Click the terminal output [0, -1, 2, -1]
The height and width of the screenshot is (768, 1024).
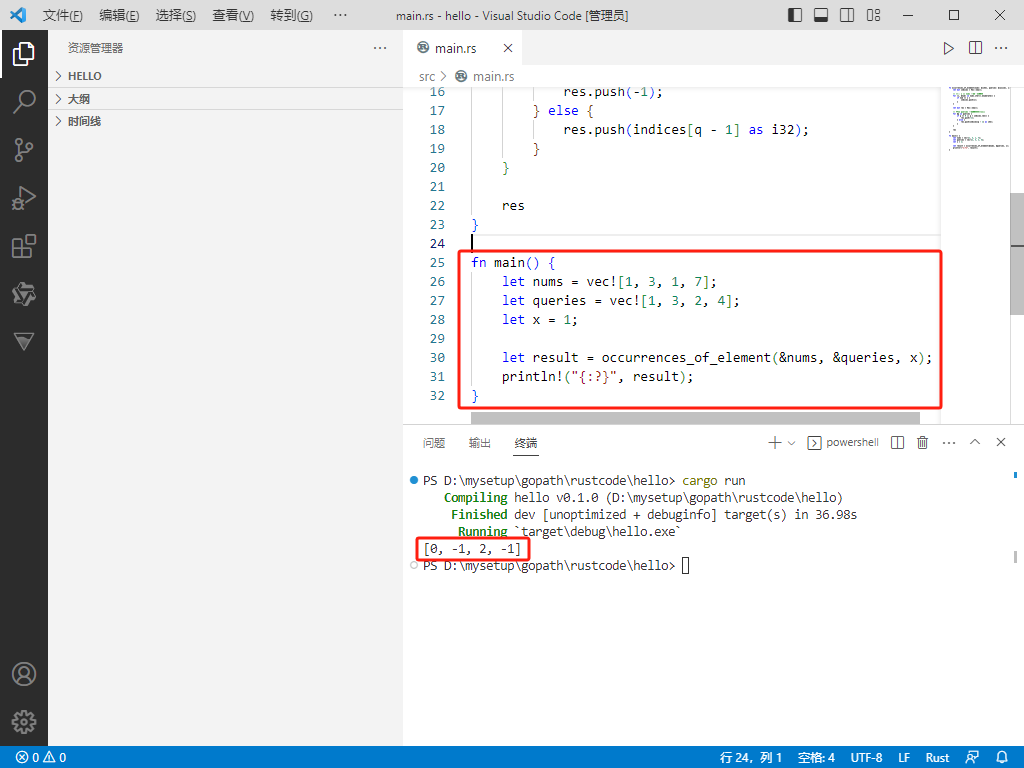[472, 549]
